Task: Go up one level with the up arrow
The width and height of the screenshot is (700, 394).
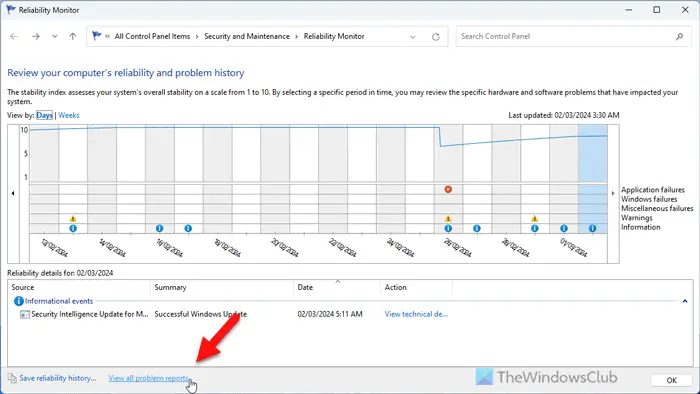Action: 72,37
